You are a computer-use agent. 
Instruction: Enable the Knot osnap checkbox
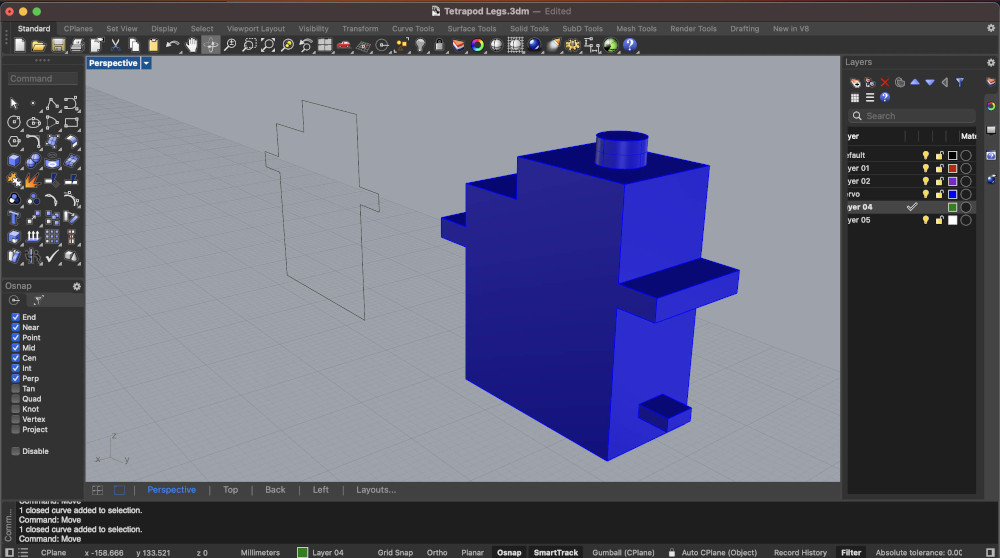[x=15, y=409]
